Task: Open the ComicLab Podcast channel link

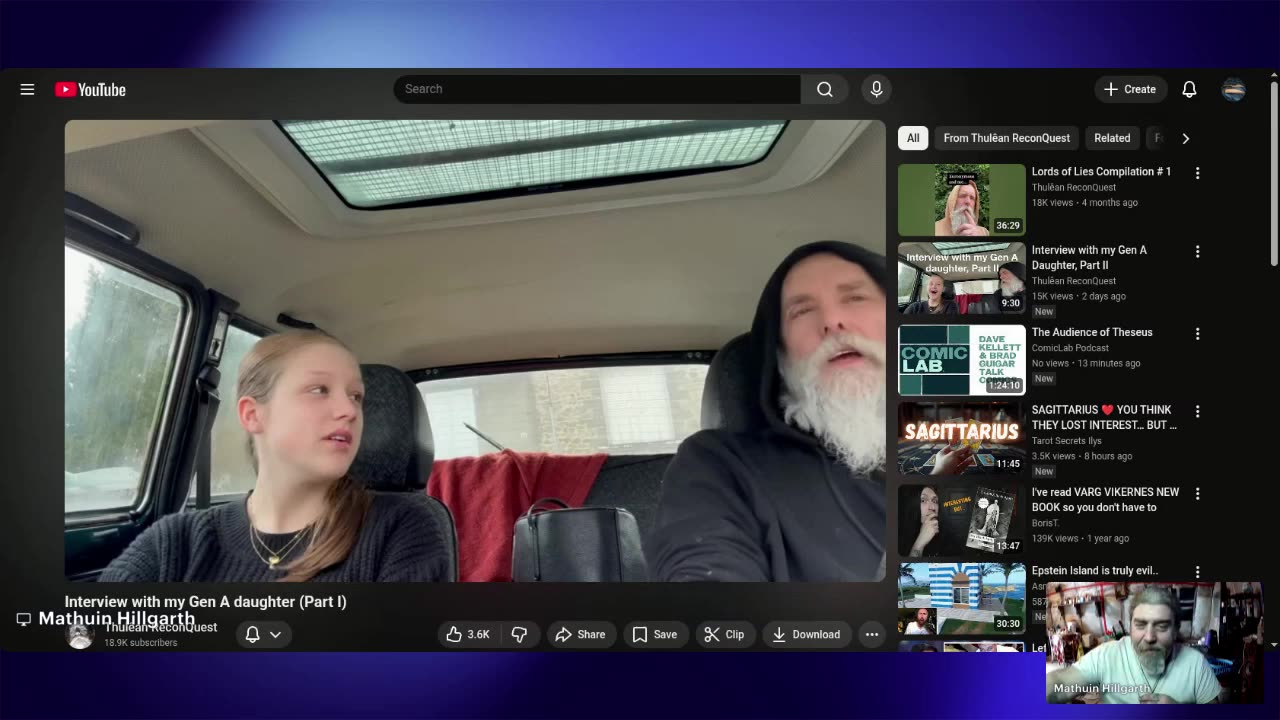Action: (1070, 348)
